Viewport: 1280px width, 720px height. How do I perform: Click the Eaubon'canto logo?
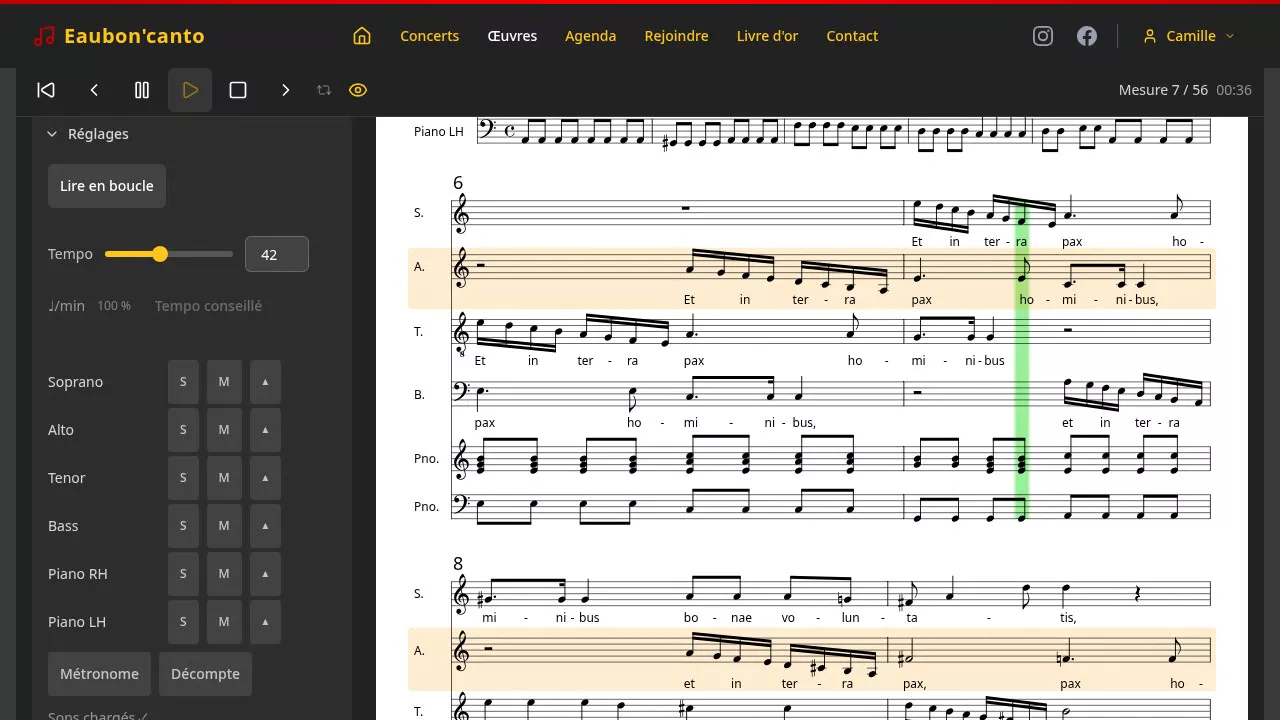click(118, 36)
